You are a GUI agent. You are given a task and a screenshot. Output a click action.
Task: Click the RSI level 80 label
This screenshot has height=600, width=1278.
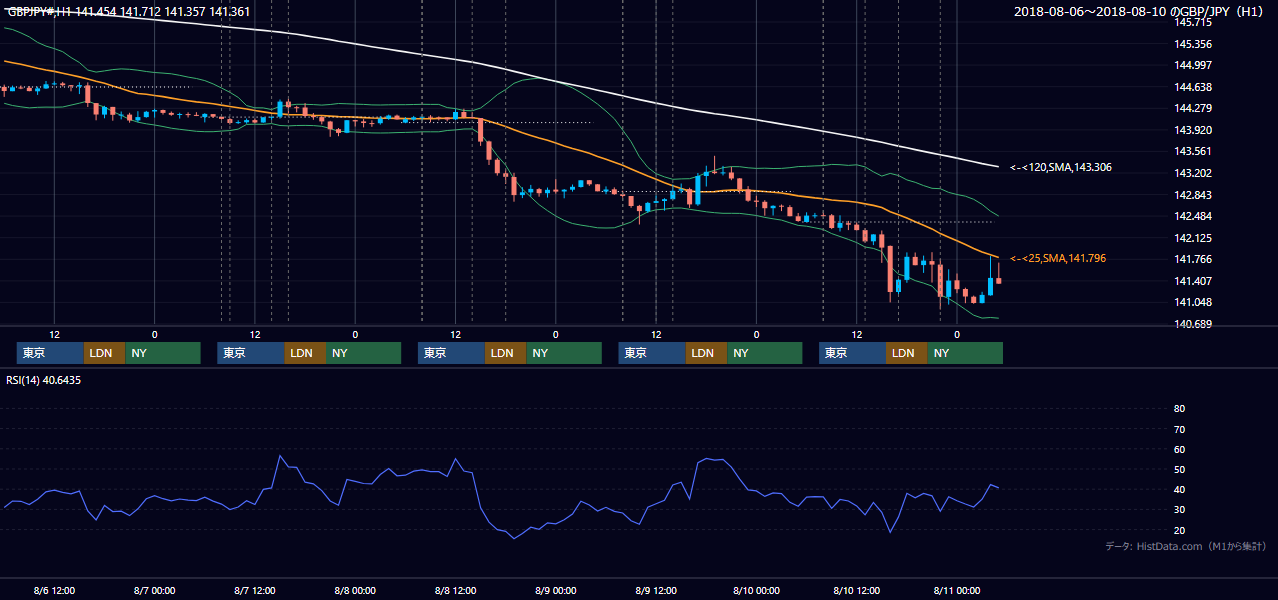[1179, 409]
